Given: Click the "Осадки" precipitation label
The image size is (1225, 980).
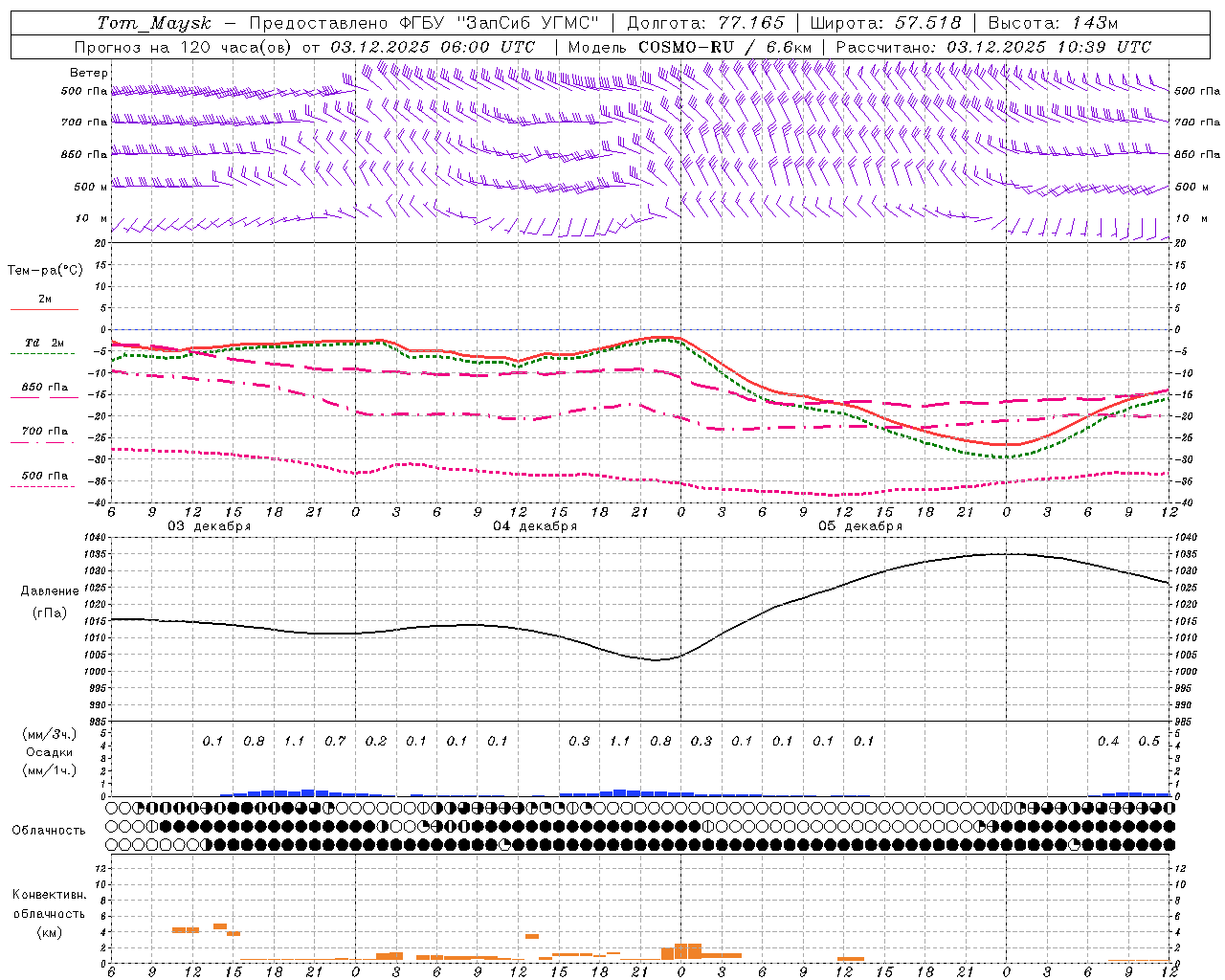Looking at the screenshot, I should [x=50, y=752].
